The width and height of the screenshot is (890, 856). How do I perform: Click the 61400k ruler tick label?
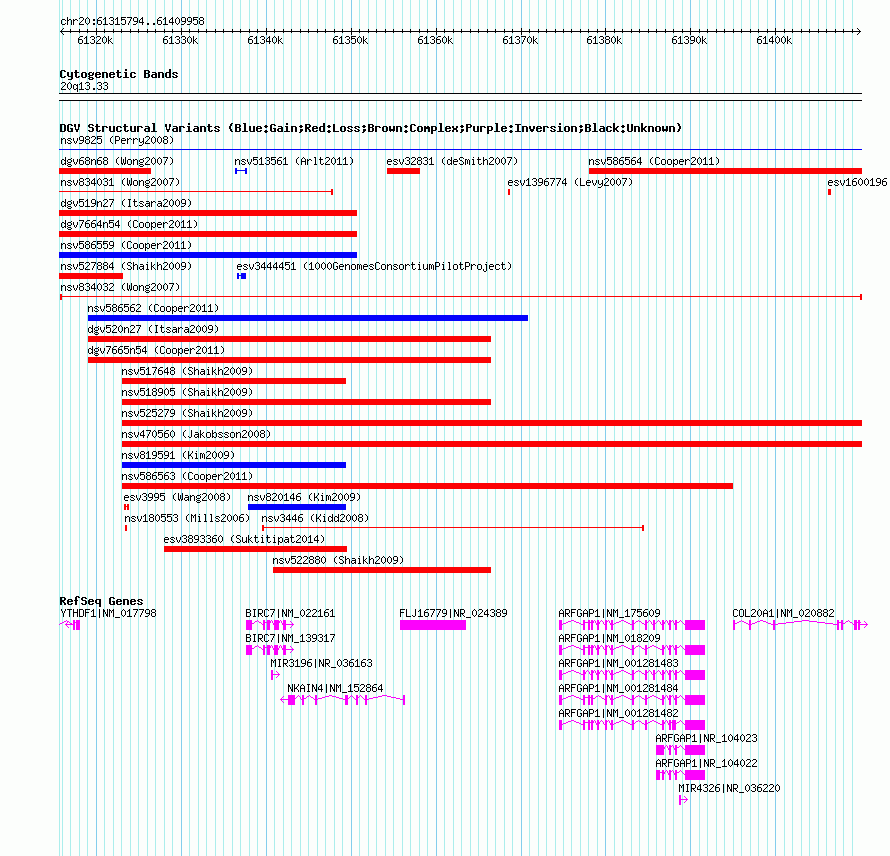[x=774, y=40]
